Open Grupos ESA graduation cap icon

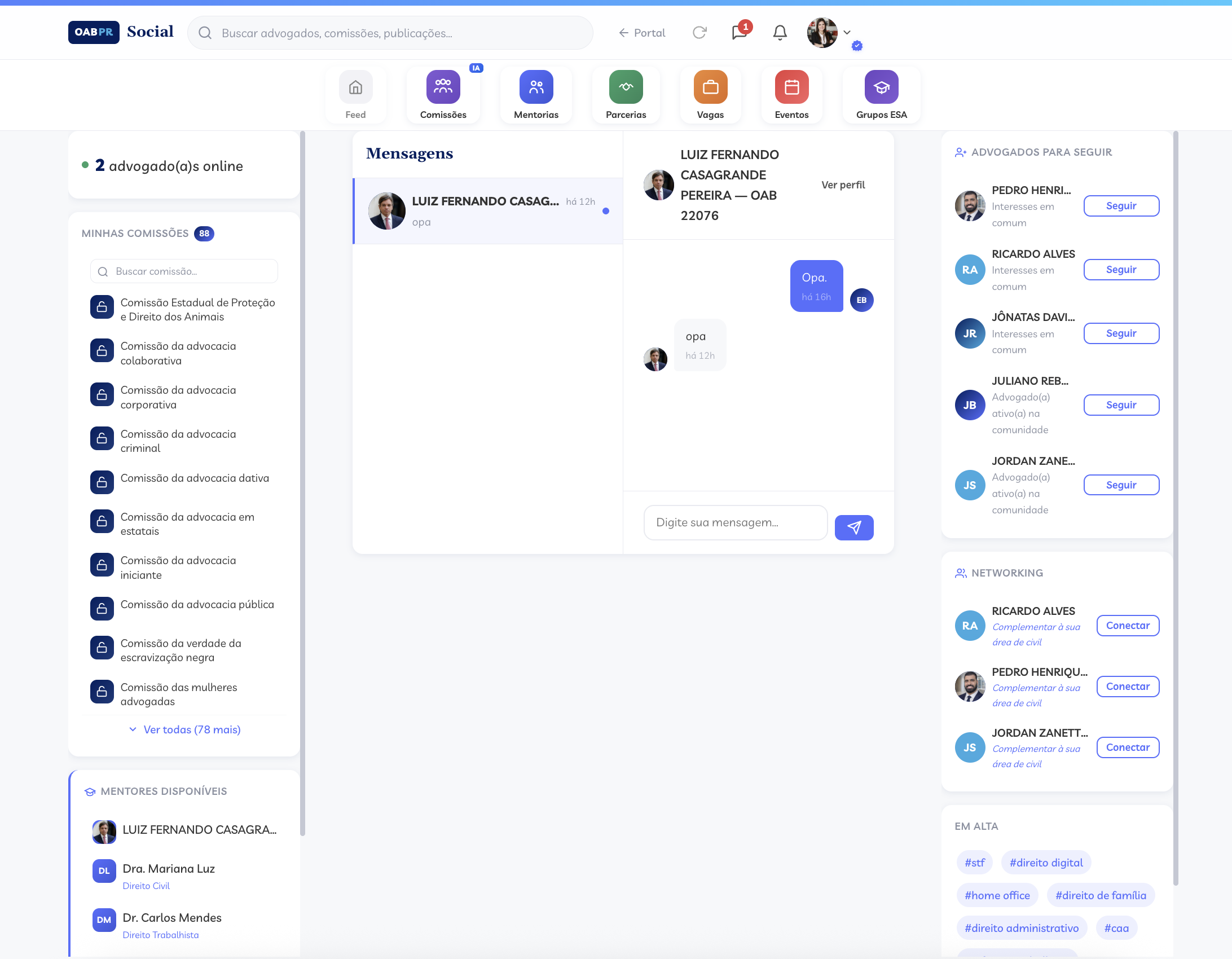pyautogui.click(x=881, y=87)
